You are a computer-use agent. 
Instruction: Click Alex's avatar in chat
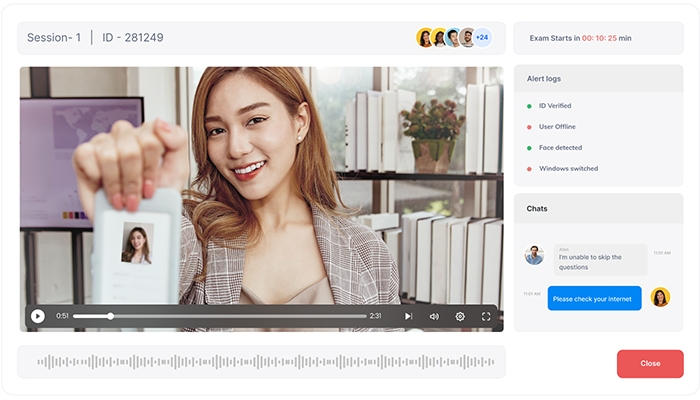(534, 255)
